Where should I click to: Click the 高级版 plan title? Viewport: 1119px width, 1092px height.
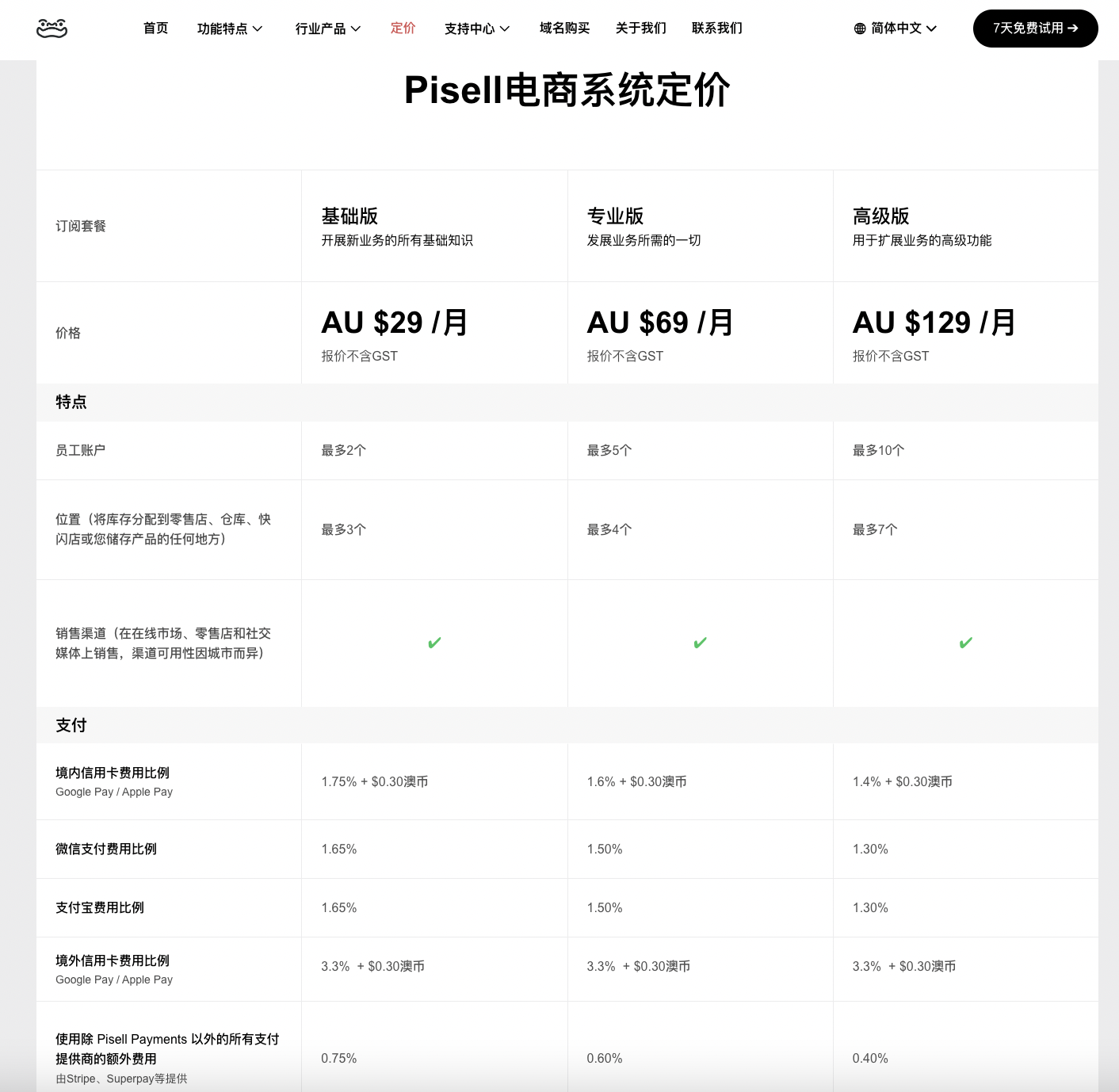click(880, 216)
